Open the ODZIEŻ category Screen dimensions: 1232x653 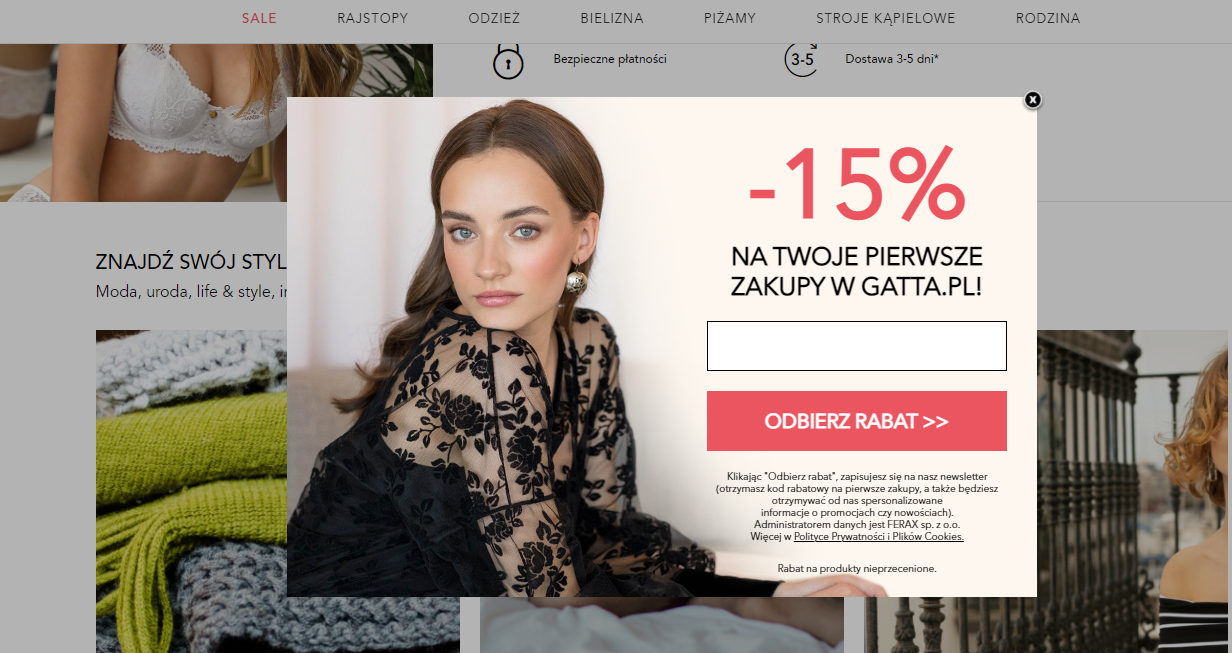pyautogui.click(x=494, y=18)
